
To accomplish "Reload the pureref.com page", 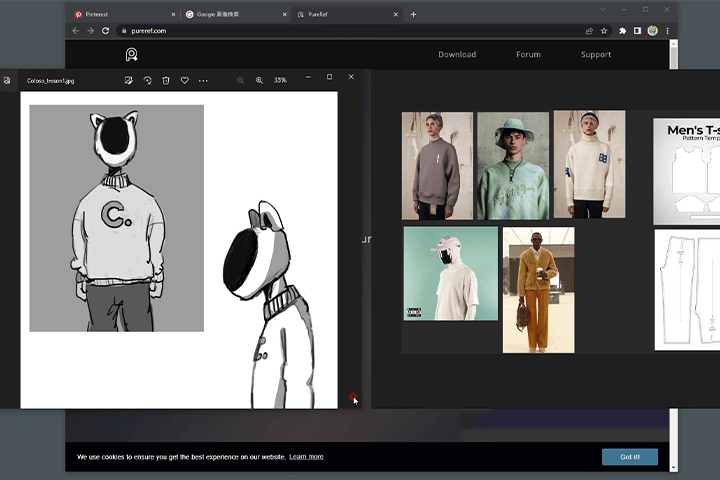I will (x=106, y=31).
